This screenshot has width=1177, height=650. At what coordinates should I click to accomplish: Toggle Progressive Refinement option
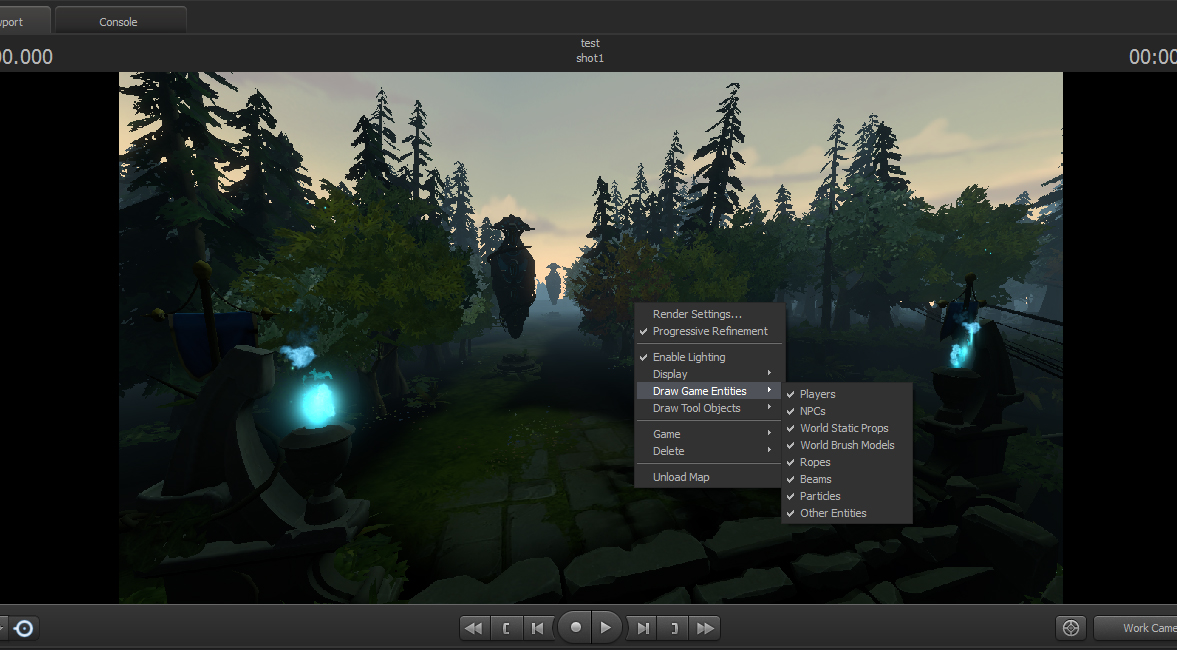tap(709, 331)
